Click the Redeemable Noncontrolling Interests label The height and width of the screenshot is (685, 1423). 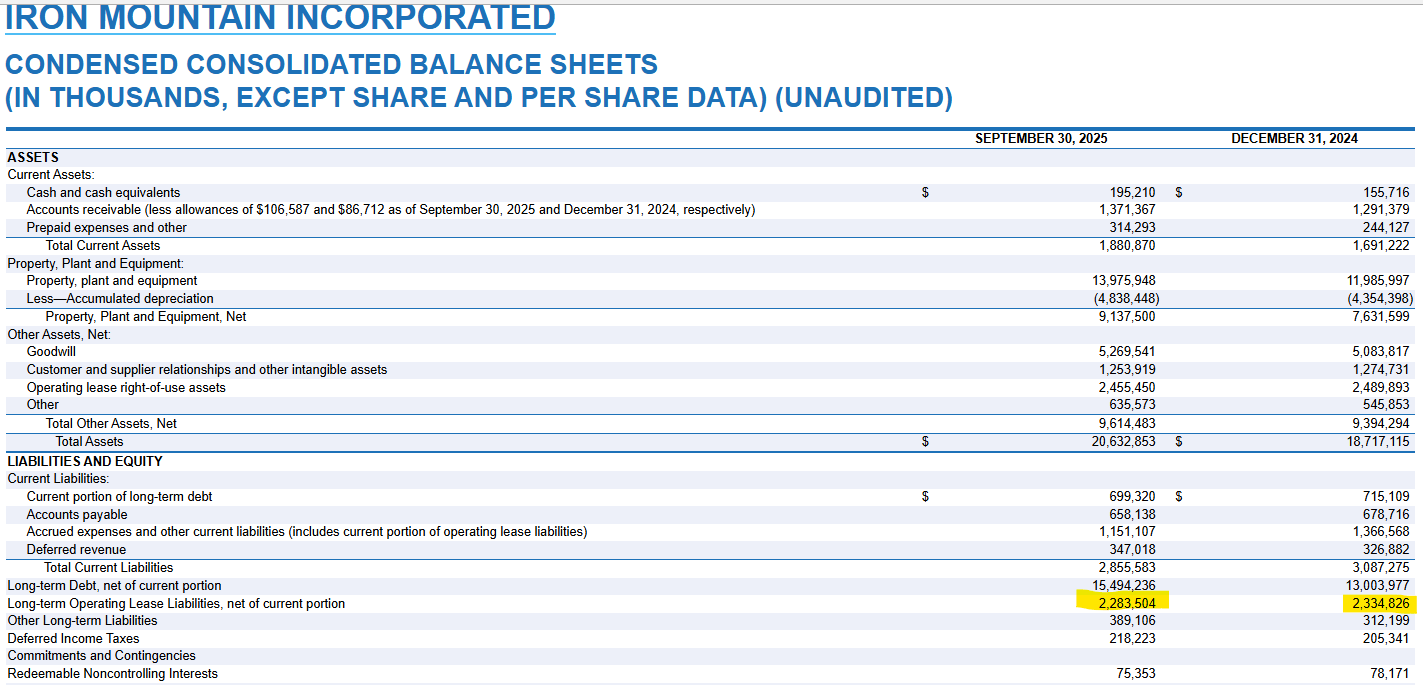[112, 674]
